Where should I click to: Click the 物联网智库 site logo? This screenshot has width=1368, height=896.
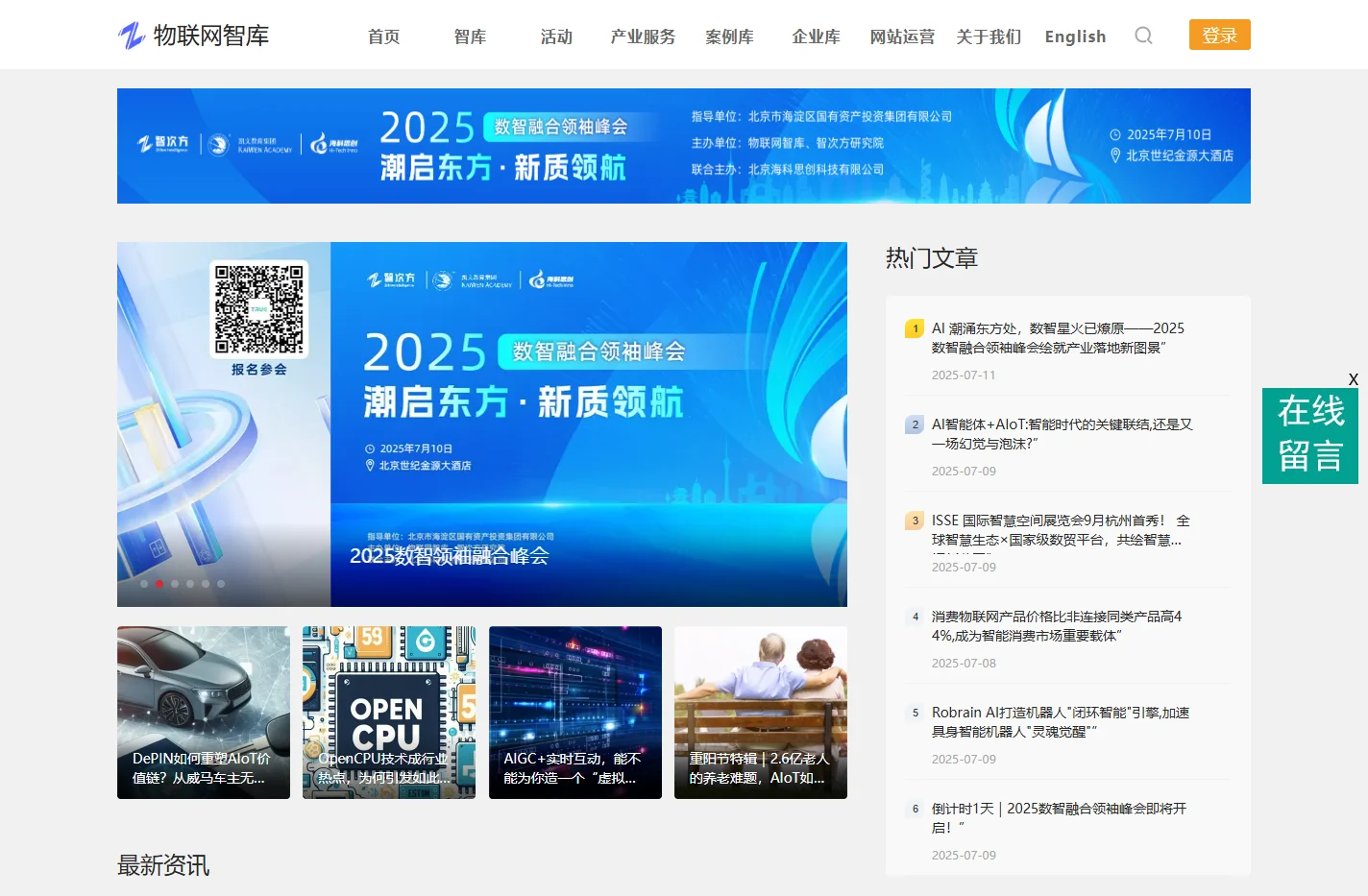tap(193, 36)
